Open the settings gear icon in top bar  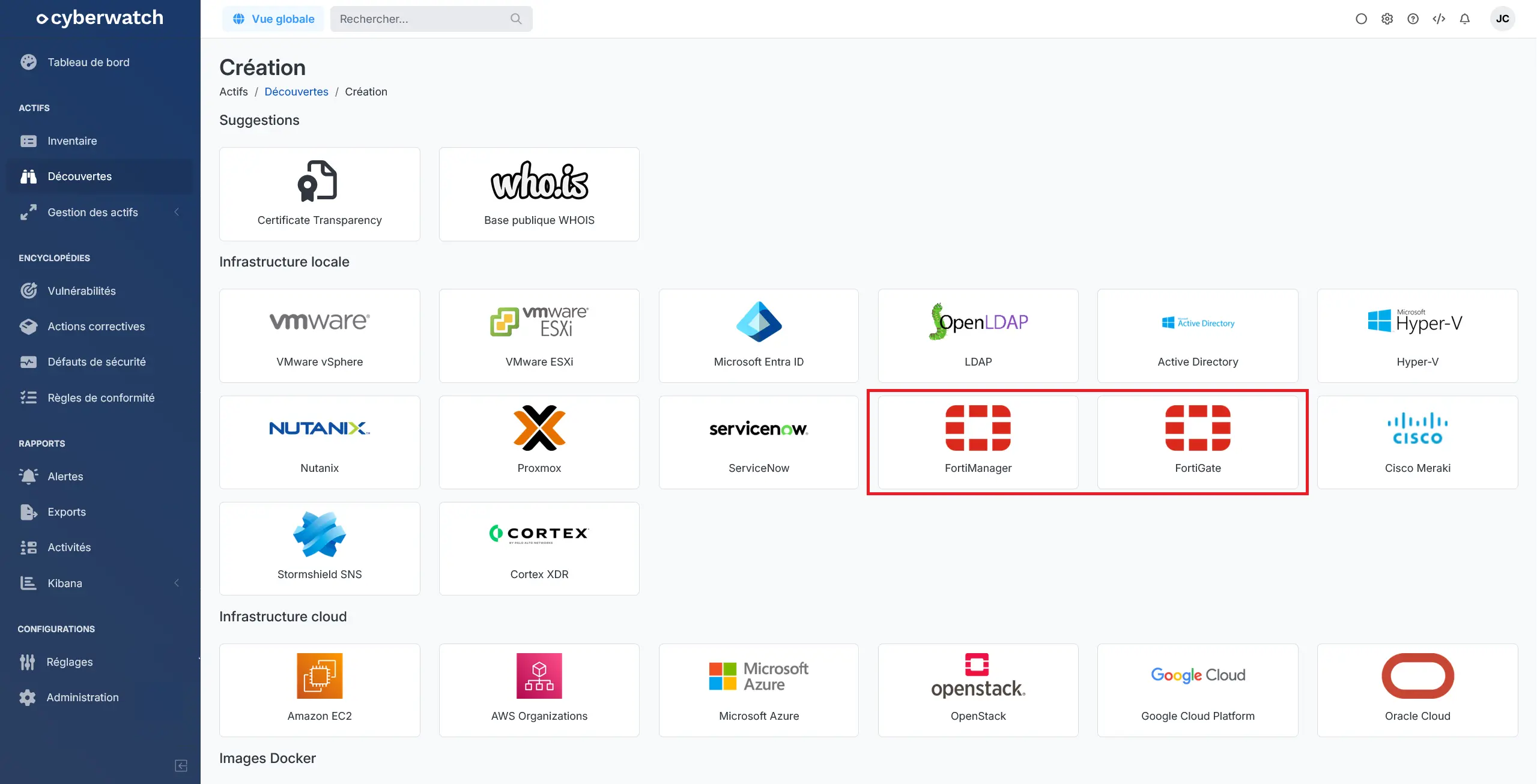point(1387,19)
